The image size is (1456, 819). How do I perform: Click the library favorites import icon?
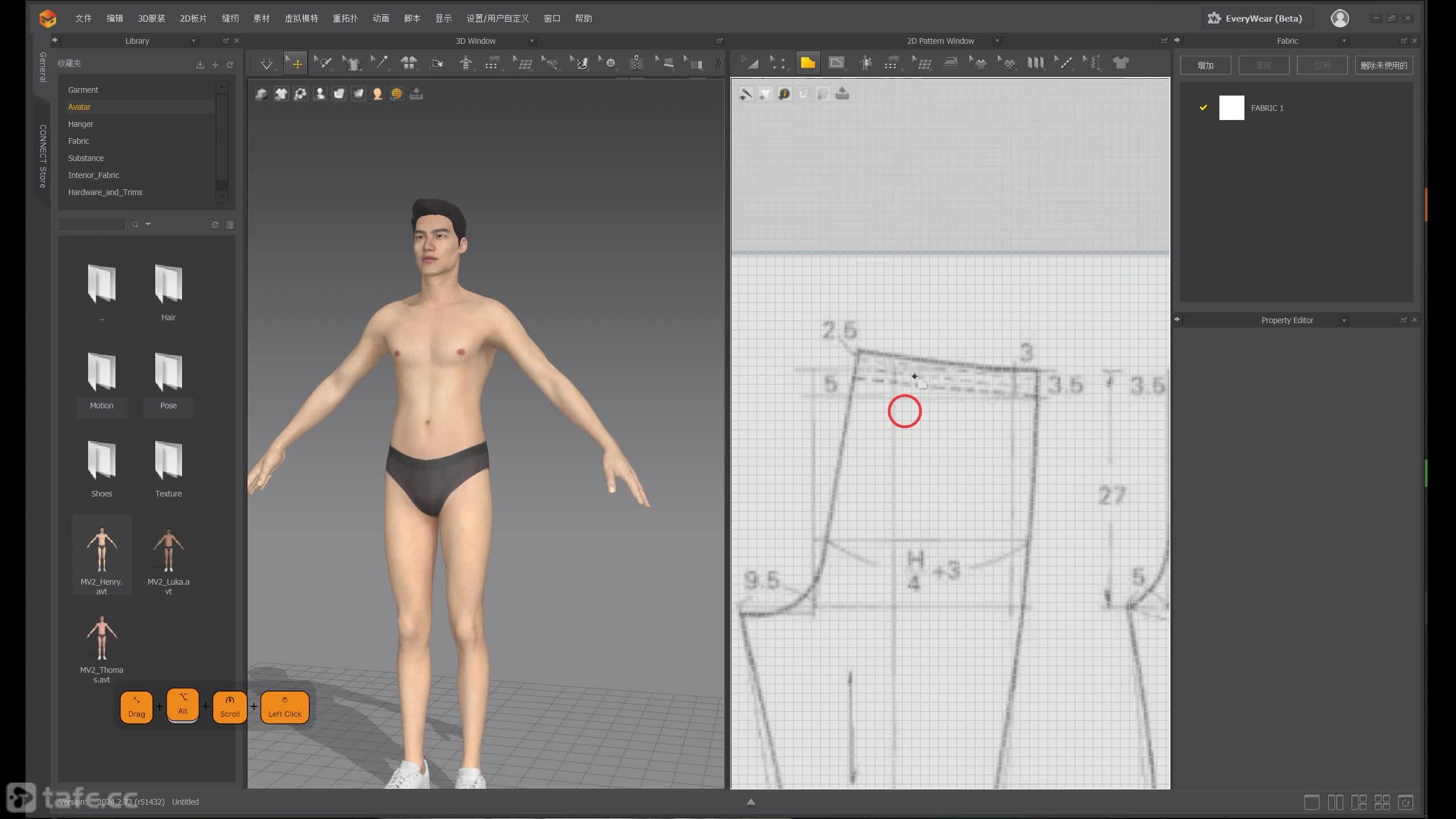point(200,65)
